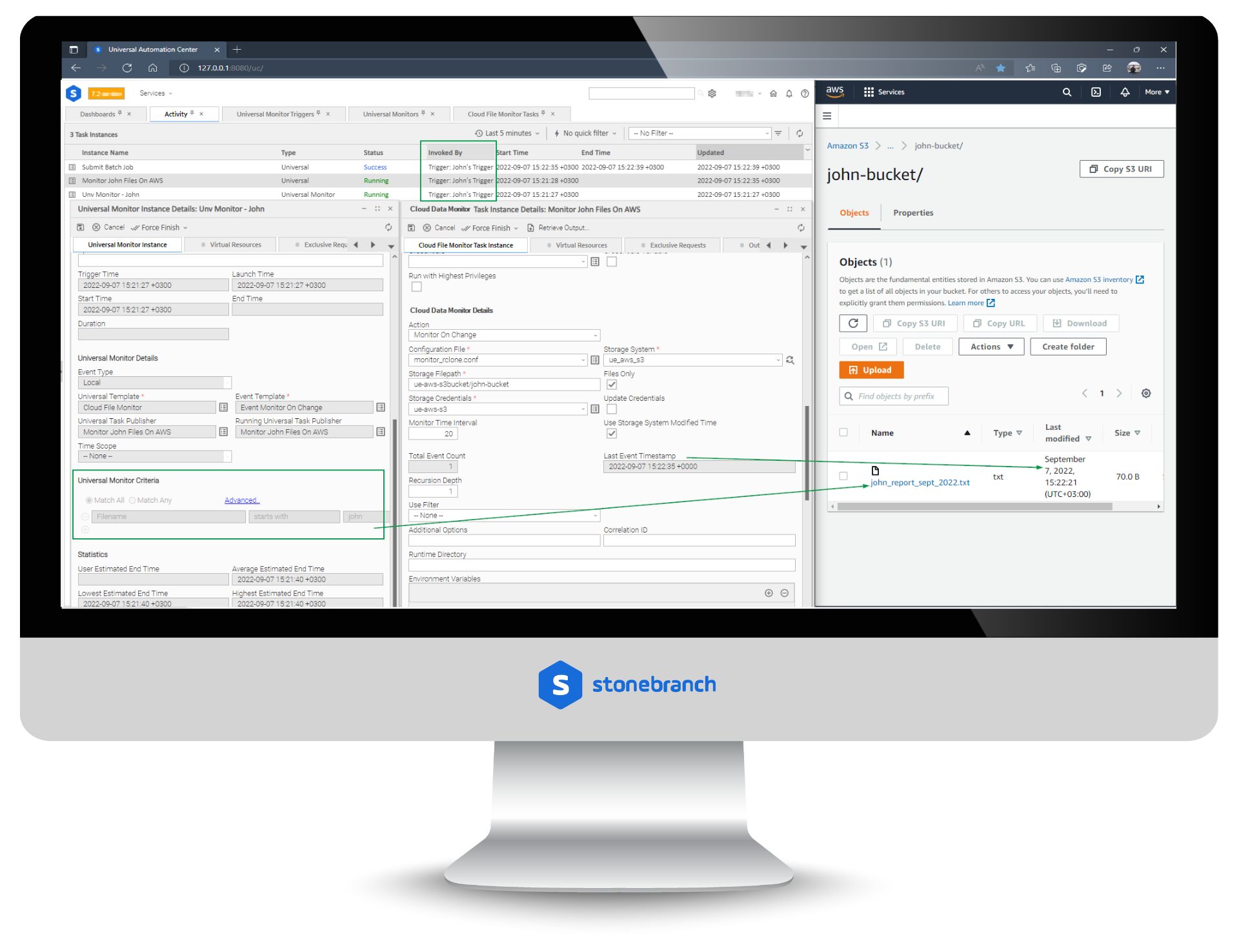Click refresh icon next to Storage System field
This screenshot has height=952, width=1239.
click(x=790, y=360)
